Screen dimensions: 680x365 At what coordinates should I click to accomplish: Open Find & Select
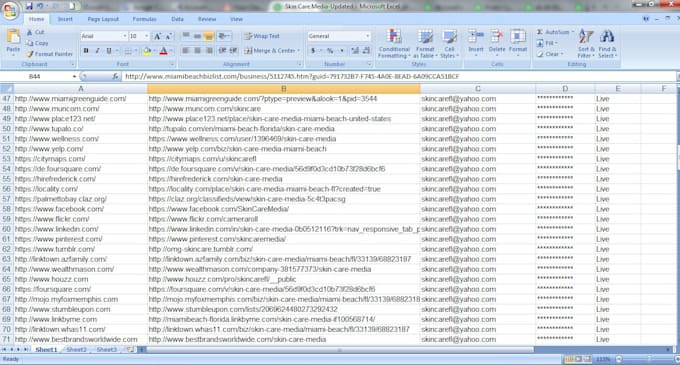point(607,44)
